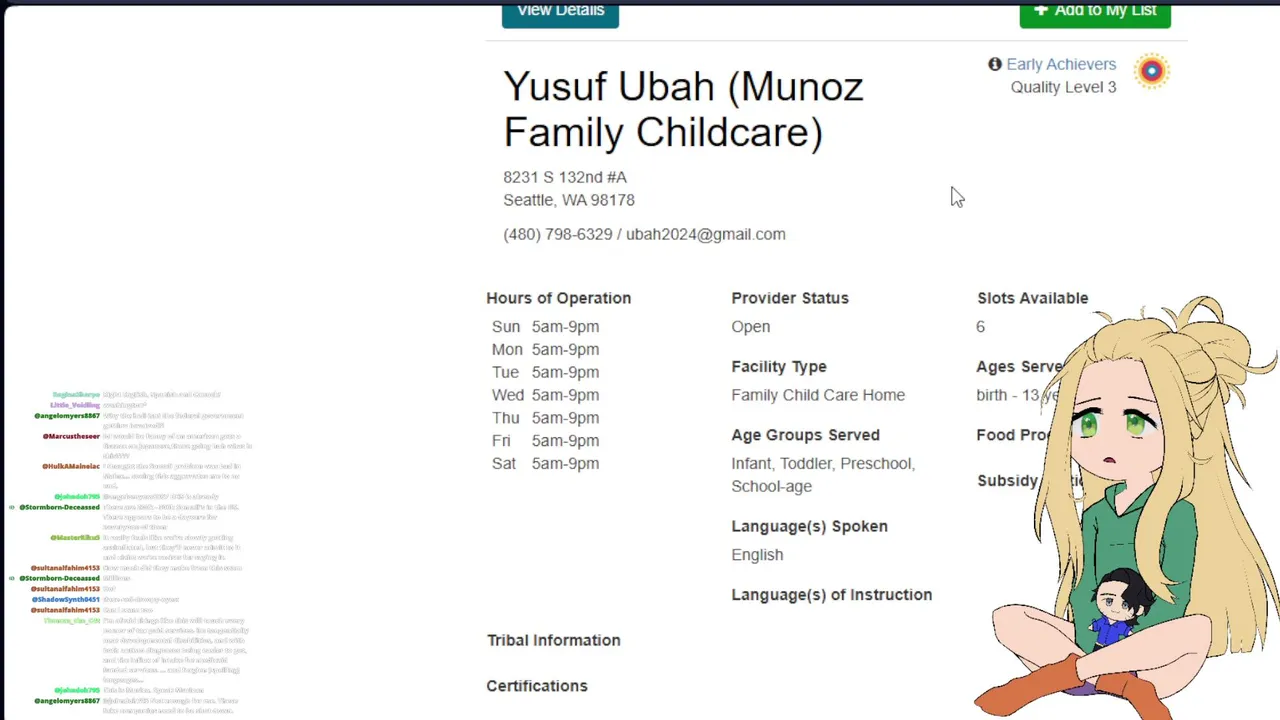Click the Early Achievers quality badge icon

1152,71
